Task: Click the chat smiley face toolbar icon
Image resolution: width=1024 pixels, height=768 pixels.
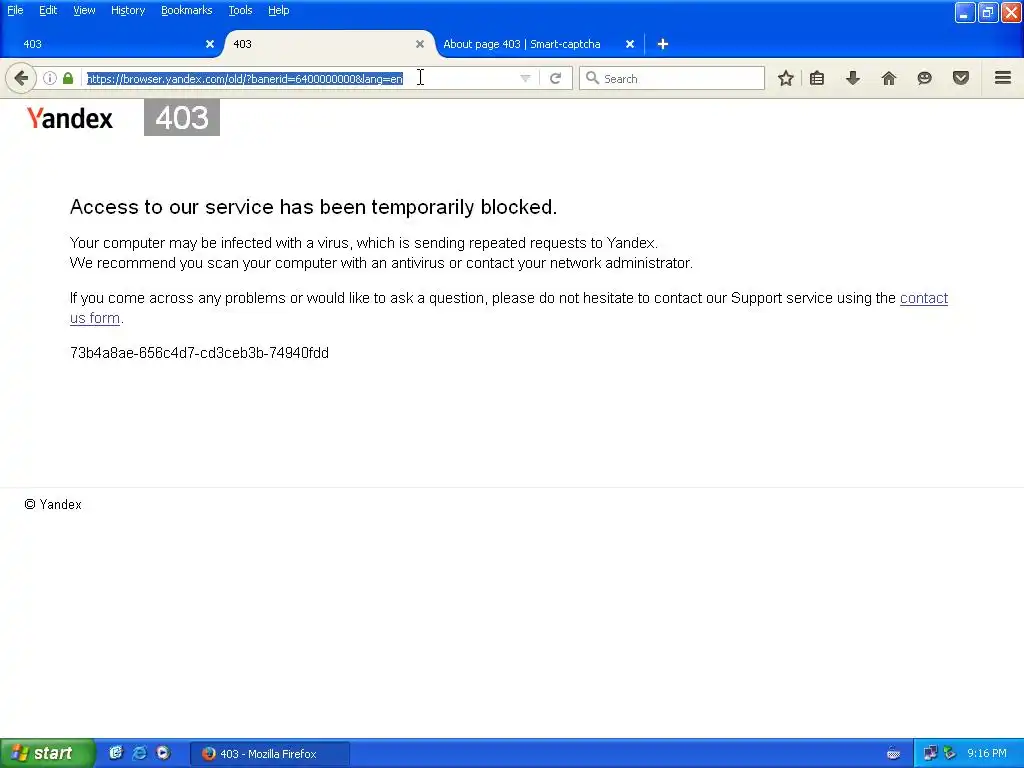Action: click(x=925, y=78)
